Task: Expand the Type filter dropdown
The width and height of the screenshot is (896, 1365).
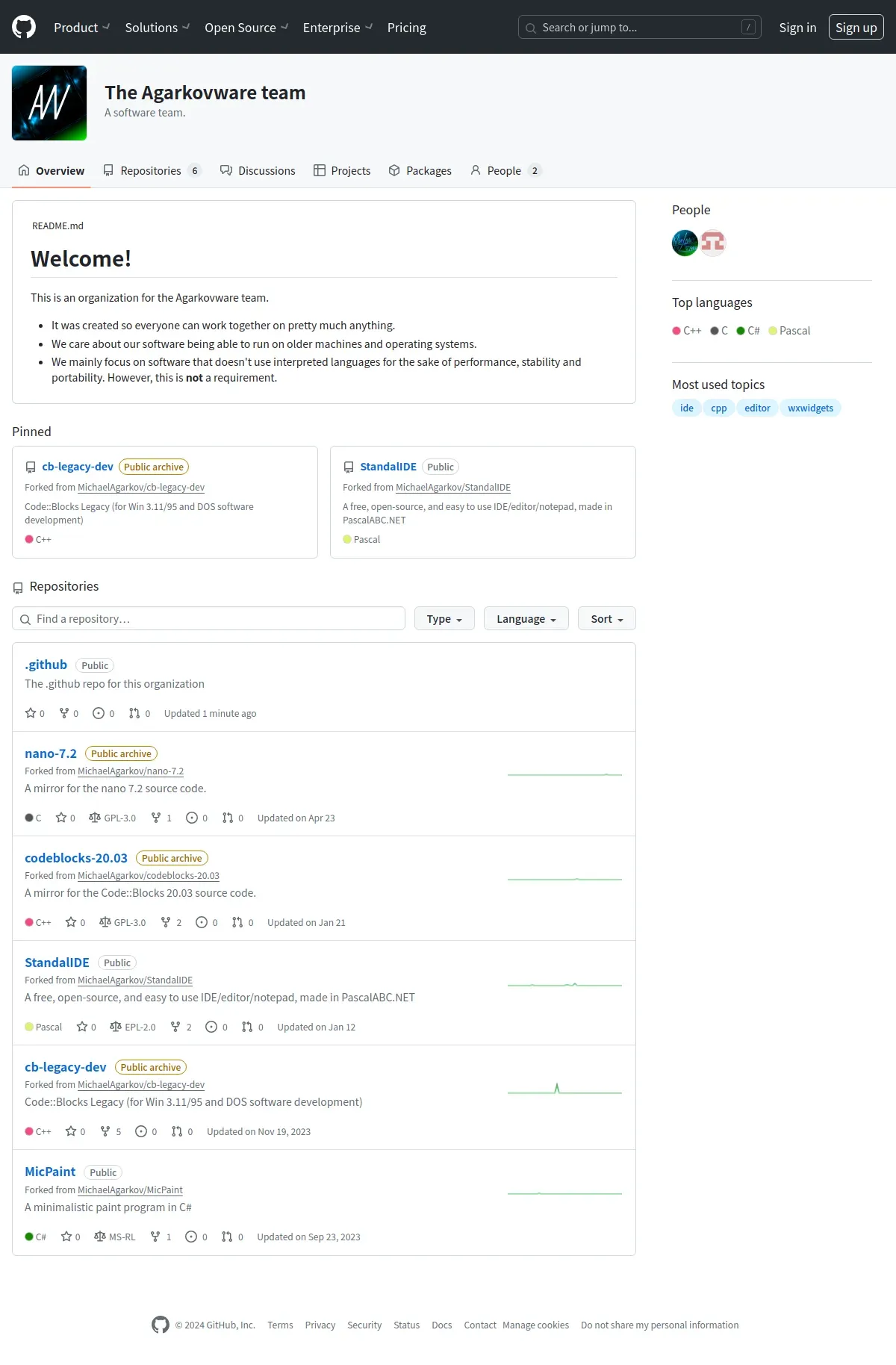Action: coord(444,618)
